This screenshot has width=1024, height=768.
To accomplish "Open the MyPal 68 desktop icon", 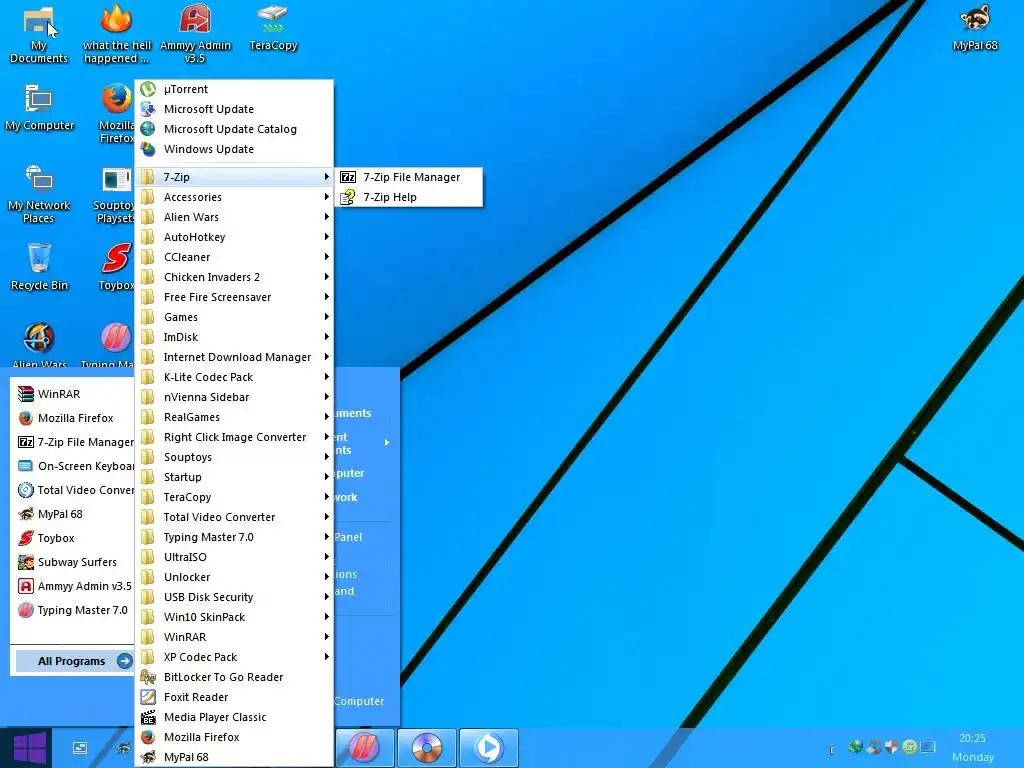I will tap(975, 28).
